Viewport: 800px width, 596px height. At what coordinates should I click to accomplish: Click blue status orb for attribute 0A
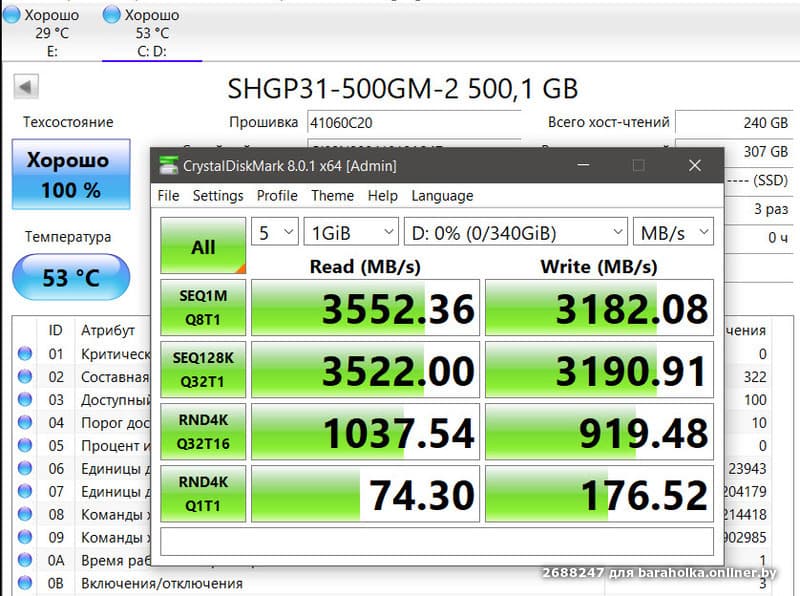pos(24,560)
